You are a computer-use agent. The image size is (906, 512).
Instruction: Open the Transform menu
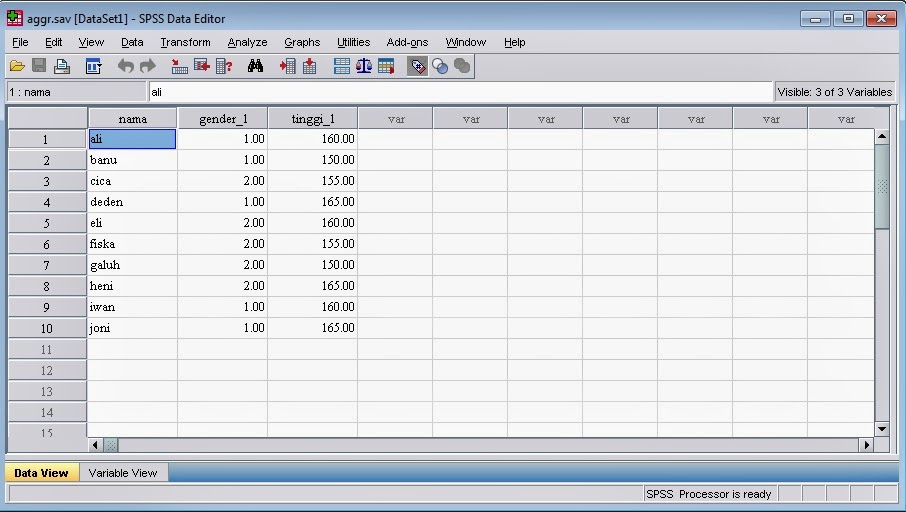[x=185, y=42]
